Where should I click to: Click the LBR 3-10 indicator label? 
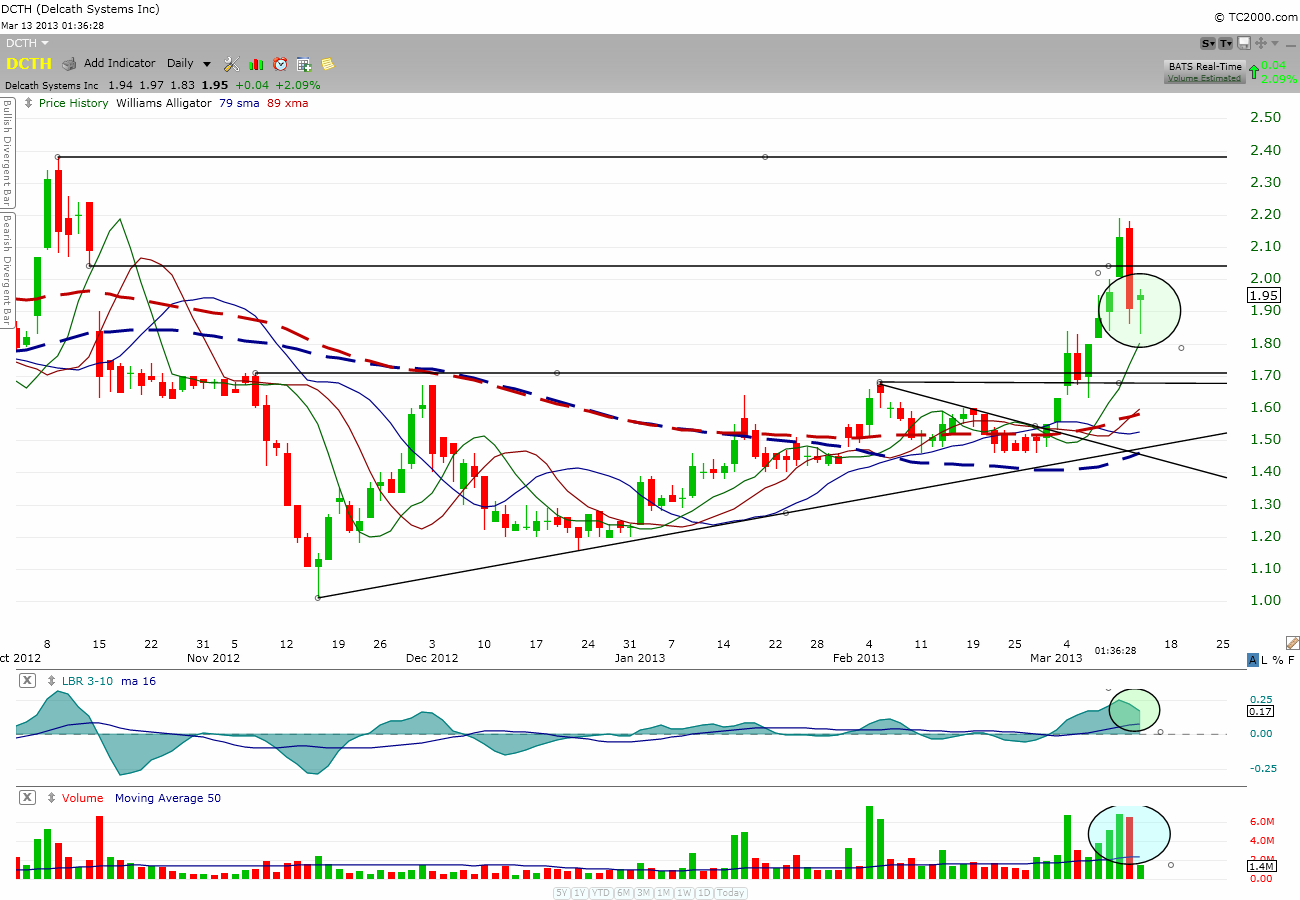click(87, 681)
